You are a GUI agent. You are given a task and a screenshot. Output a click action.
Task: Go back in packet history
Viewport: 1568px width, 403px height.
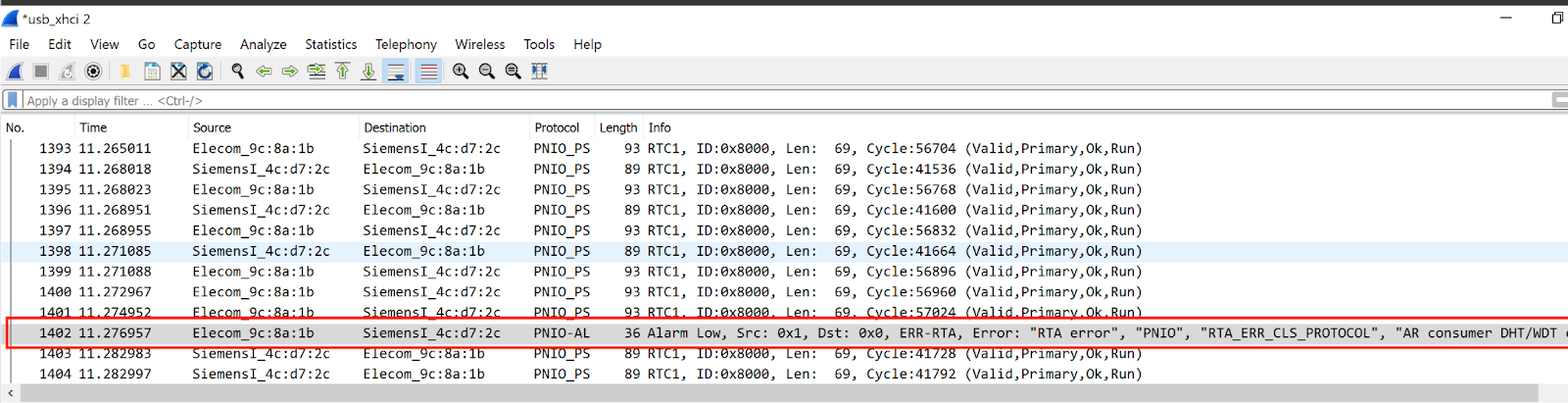click(264, 71)
